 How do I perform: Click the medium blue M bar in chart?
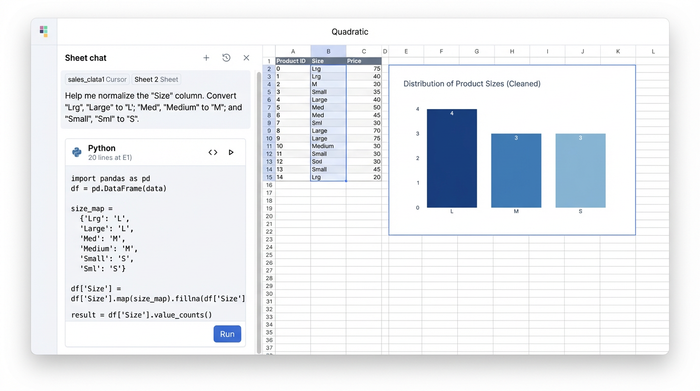click(x=516, y=171)
